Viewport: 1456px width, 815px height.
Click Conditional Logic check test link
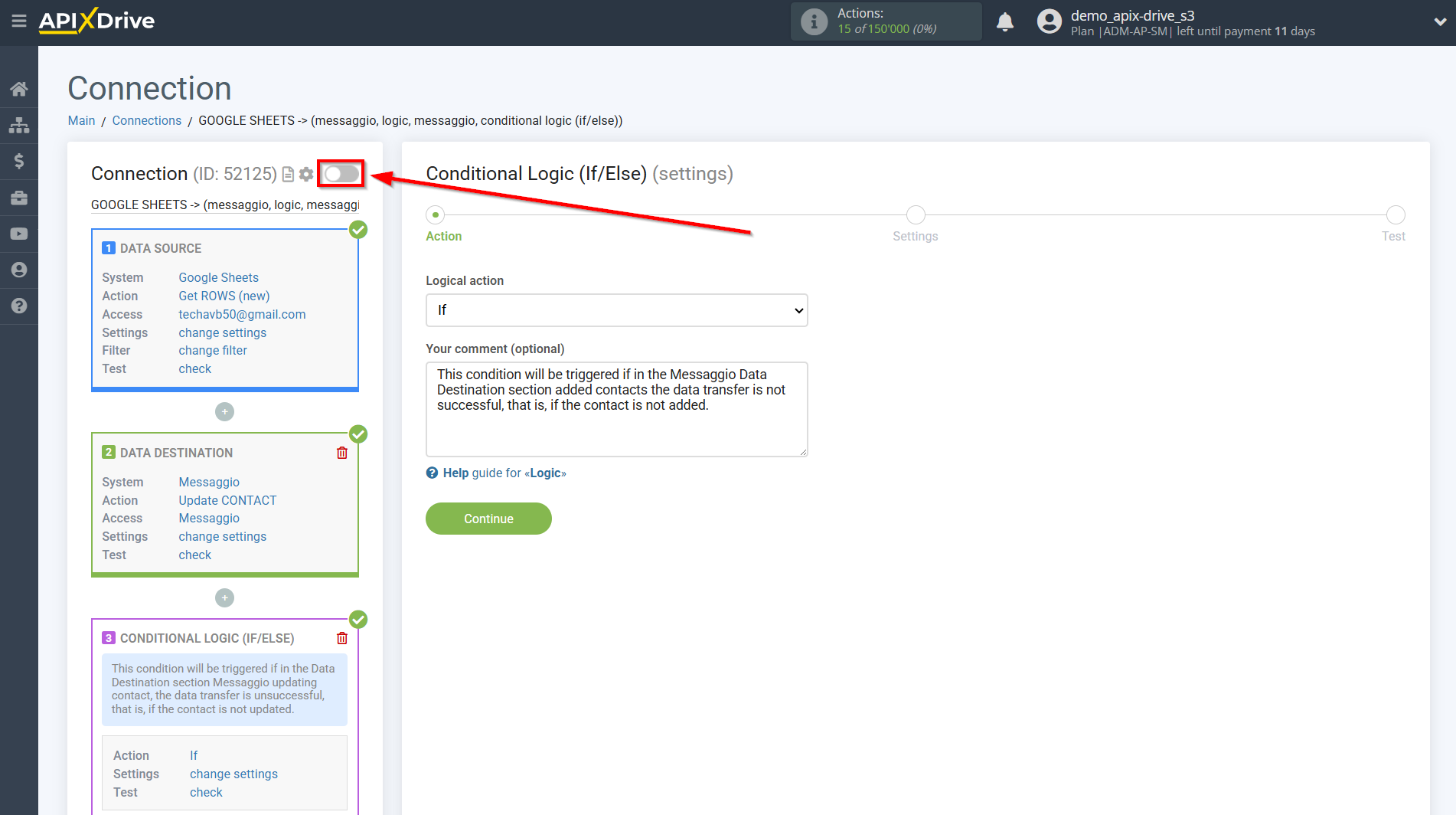(x=206, y=792)
